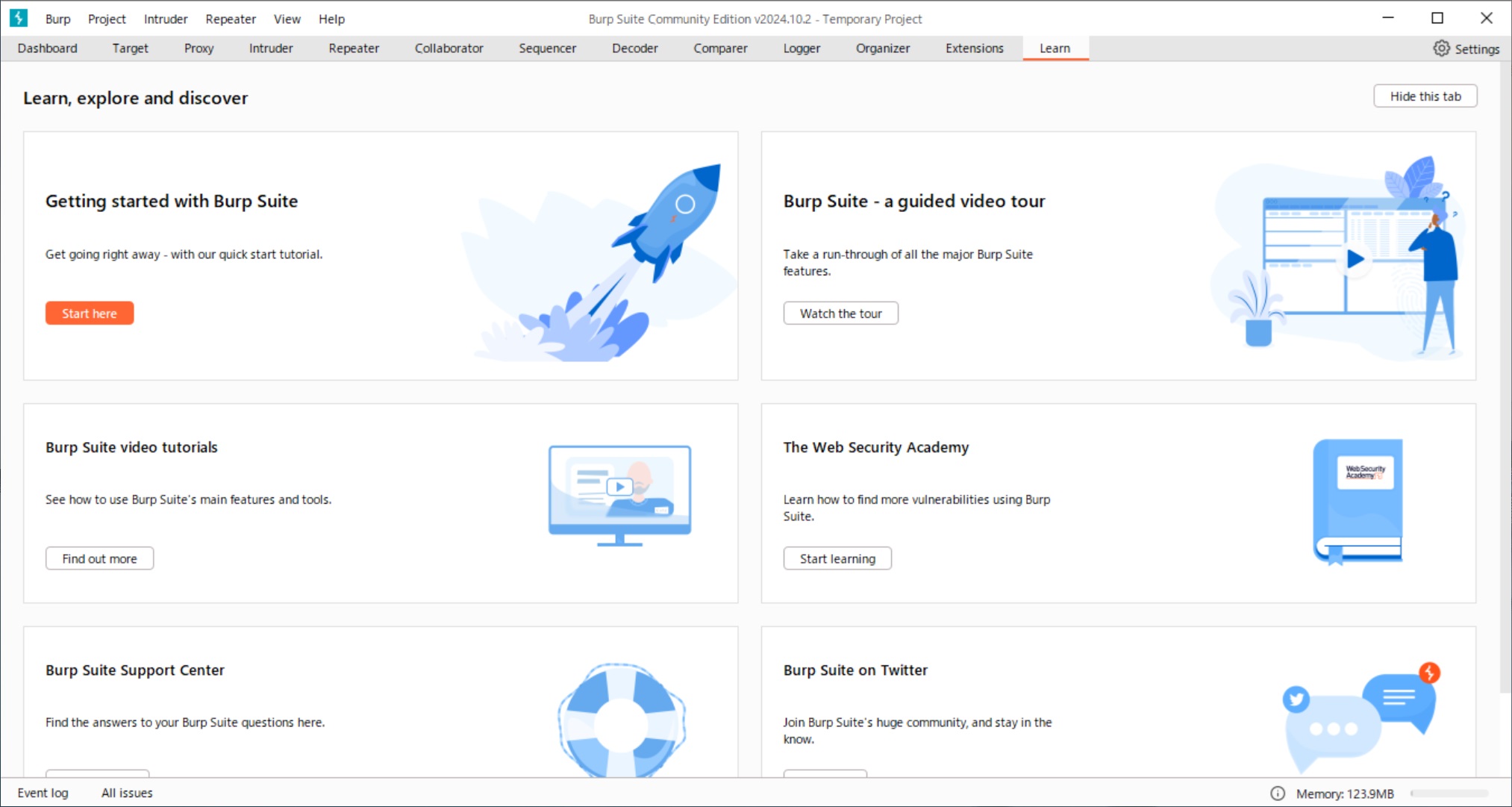1512x807 pixels.
Task: Click the guided video tour play illustration
Action: [x=1337, y=258]
